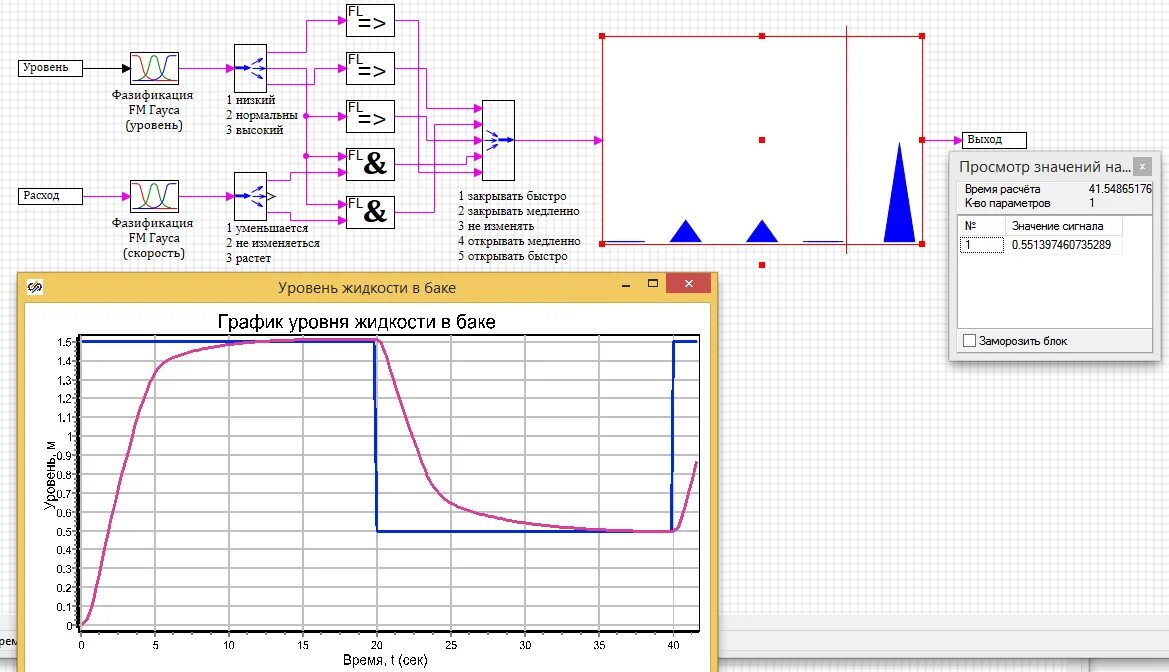
Task: Maximize the Уровень жидкости в баке window
Action: [x=652, y=283]
